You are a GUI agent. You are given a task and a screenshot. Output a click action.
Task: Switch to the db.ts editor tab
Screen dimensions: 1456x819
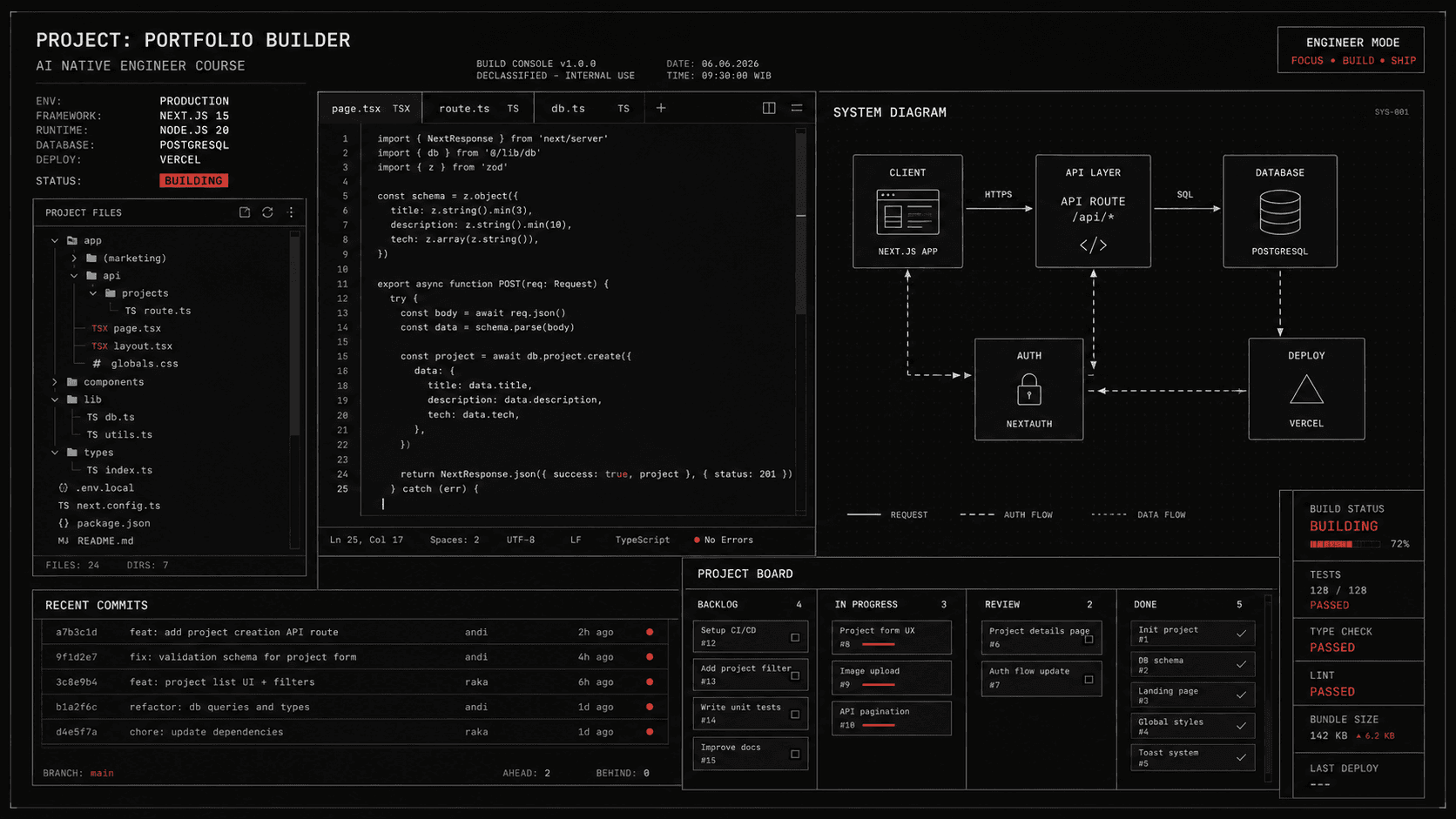[590, 108]
